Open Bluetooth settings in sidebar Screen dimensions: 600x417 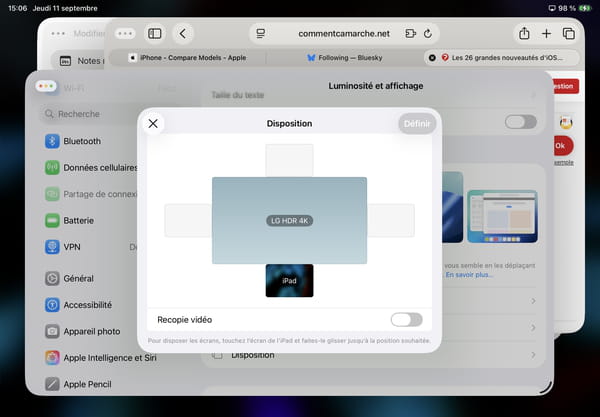click(82, 141)
